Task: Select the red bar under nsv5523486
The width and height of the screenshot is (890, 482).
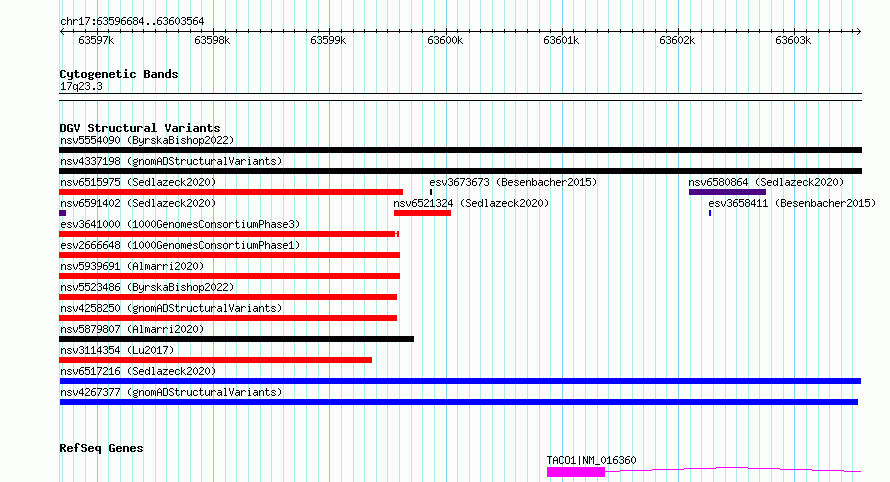Action: click(228, 297)
